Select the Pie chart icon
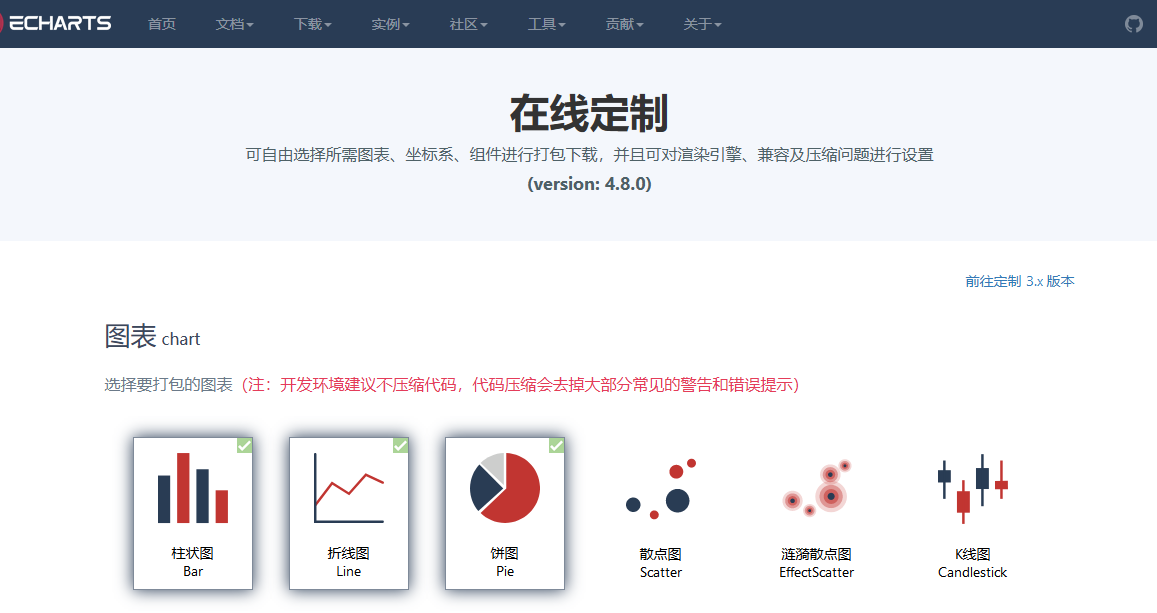This screenshot has height=613, width=1157. [505, 488]
